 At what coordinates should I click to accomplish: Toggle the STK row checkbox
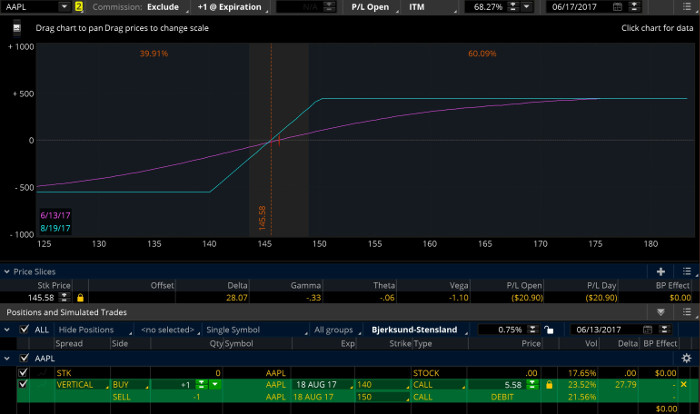[x=24, y=371]
